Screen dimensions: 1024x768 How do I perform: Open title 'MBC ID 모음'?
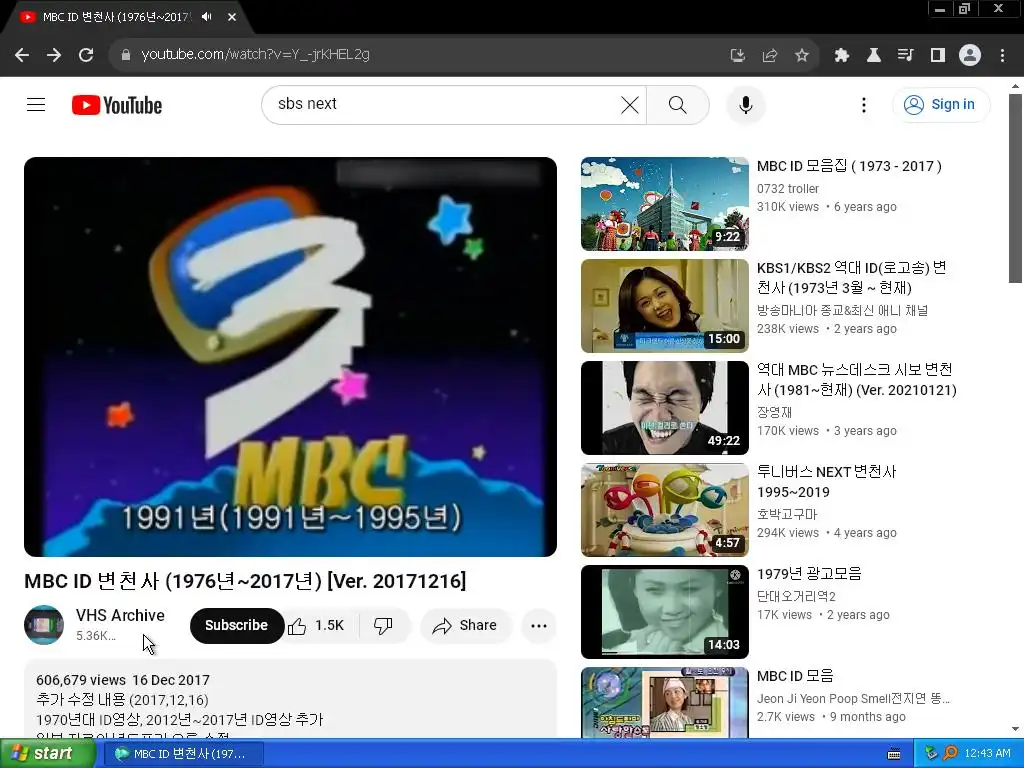coord(795,675)
